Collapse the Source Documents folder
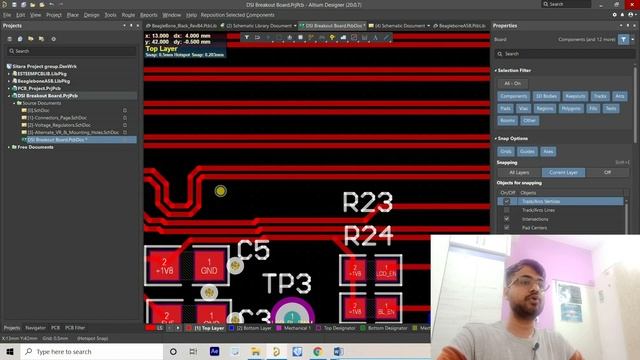This screenshot has height=360, width=640. pos(14,103)
